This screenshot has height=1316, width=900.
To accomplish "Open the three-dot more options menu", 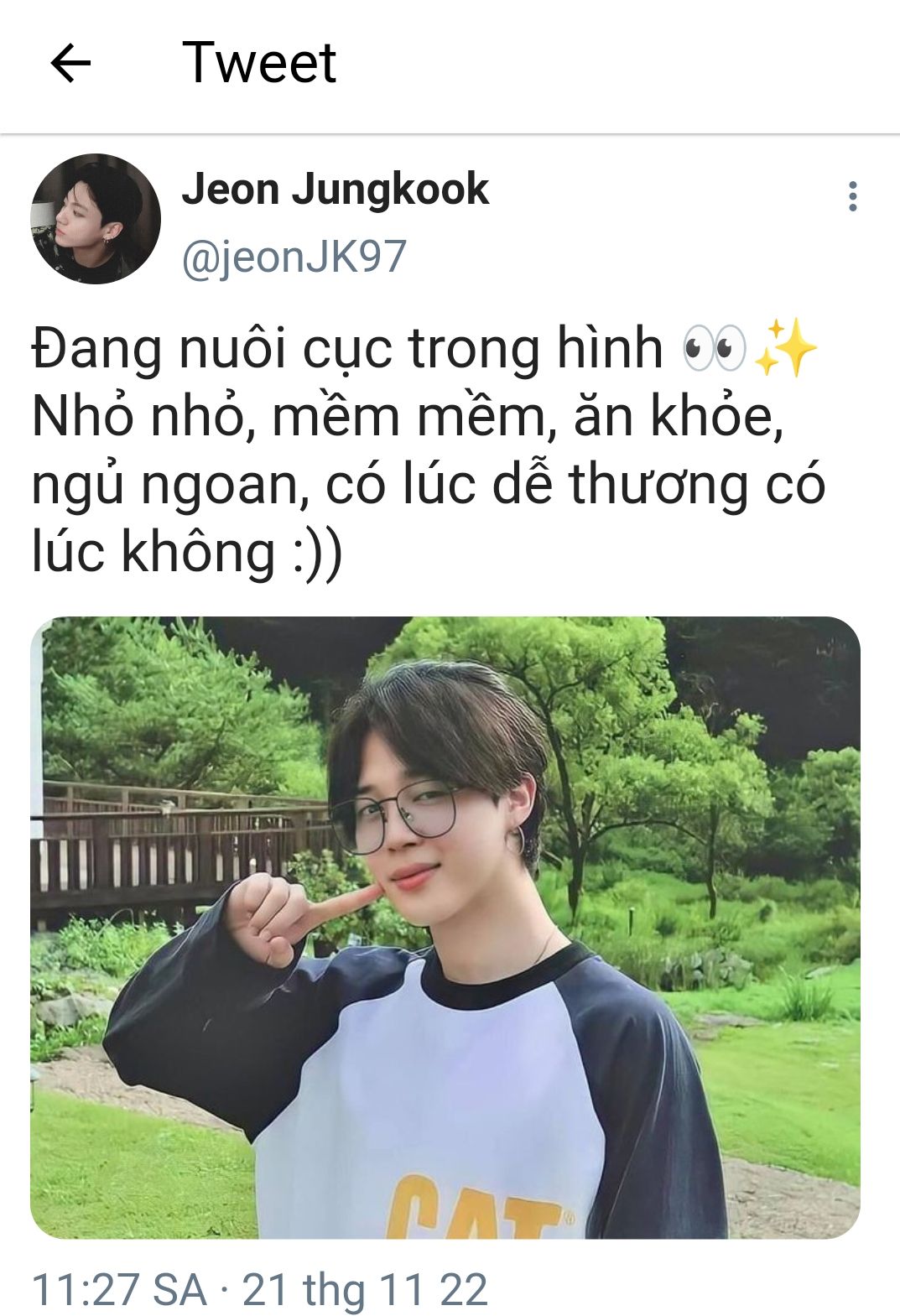I will pyautogui.click(x=852, y=196).
